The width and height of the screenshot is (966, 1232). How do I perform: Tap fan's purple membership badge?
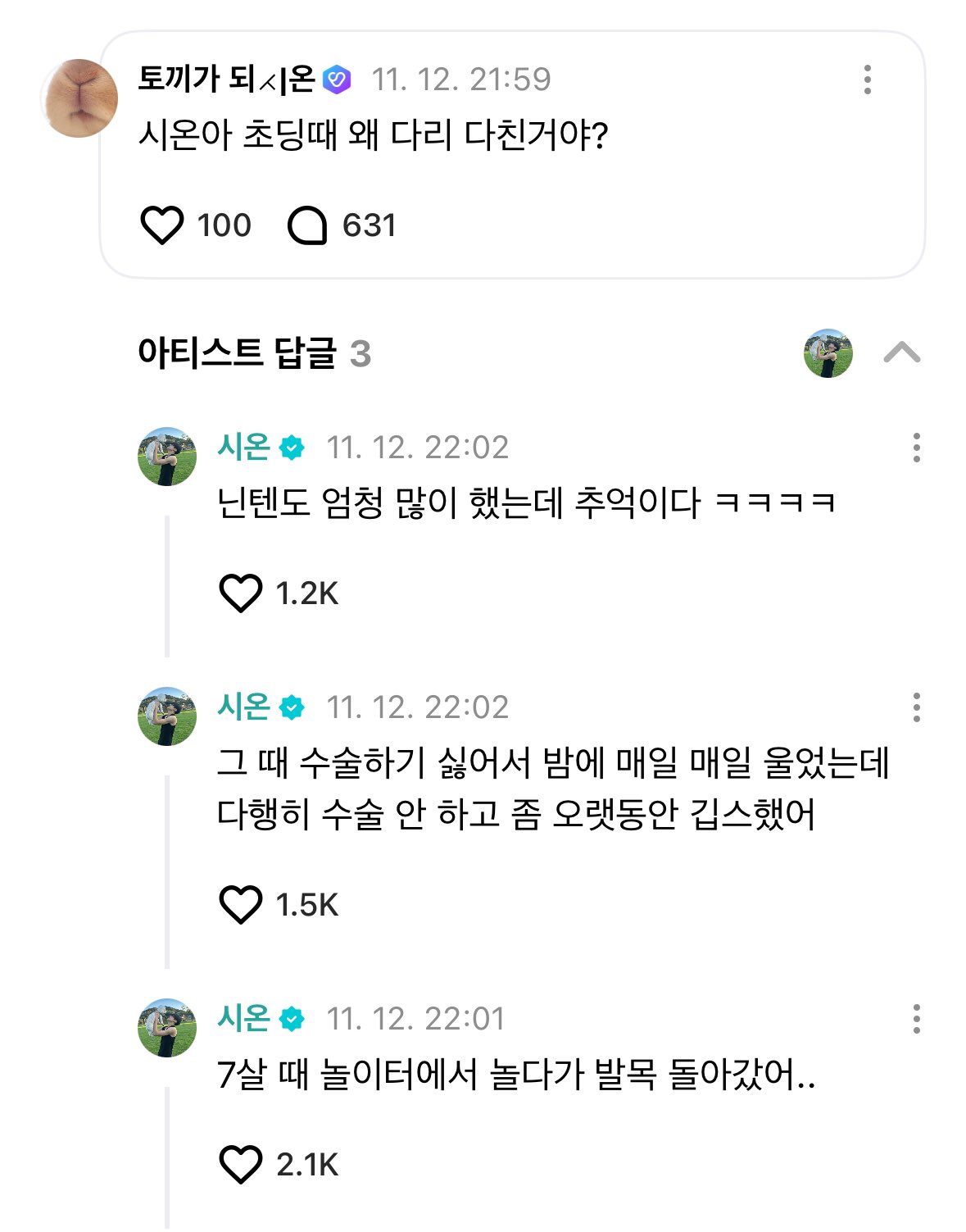click(337, 80)
